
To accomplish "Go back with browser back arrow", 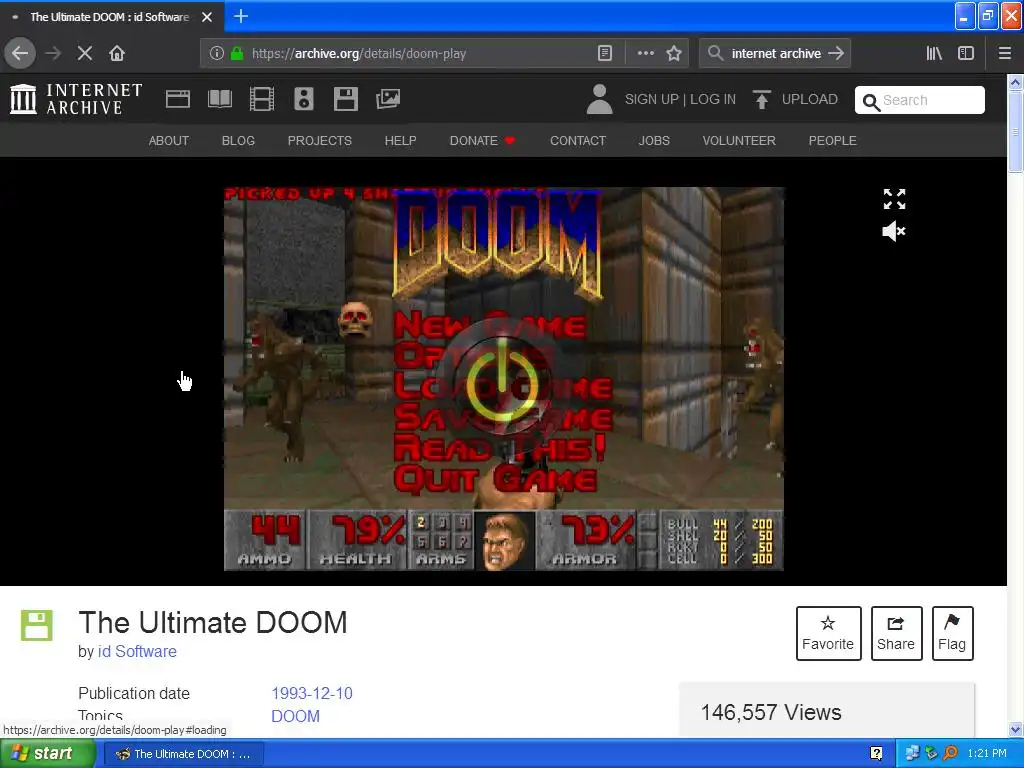I will point(20,54).
